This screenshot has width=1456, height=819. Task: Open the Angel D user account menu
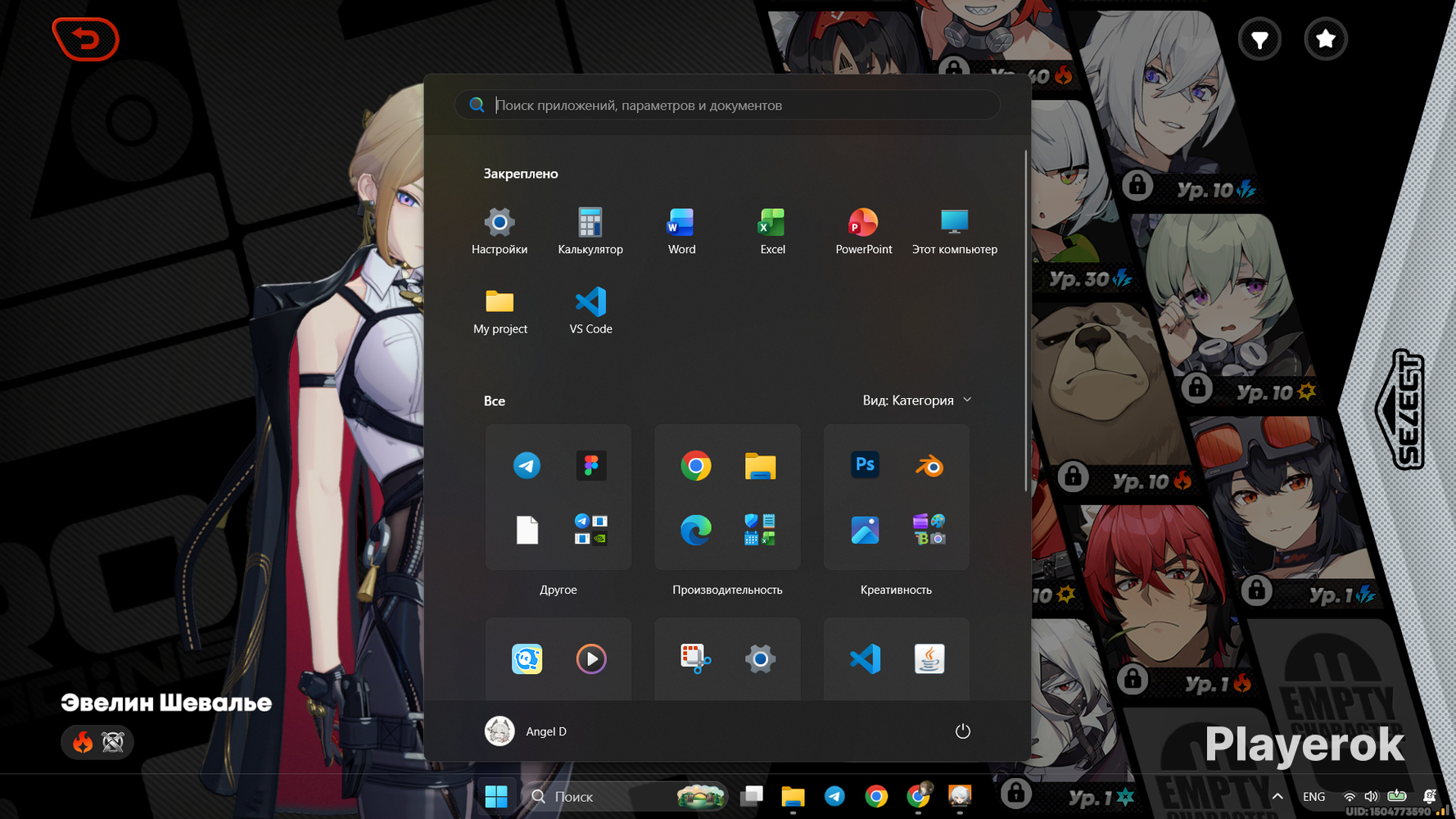(x=526, y=731)
